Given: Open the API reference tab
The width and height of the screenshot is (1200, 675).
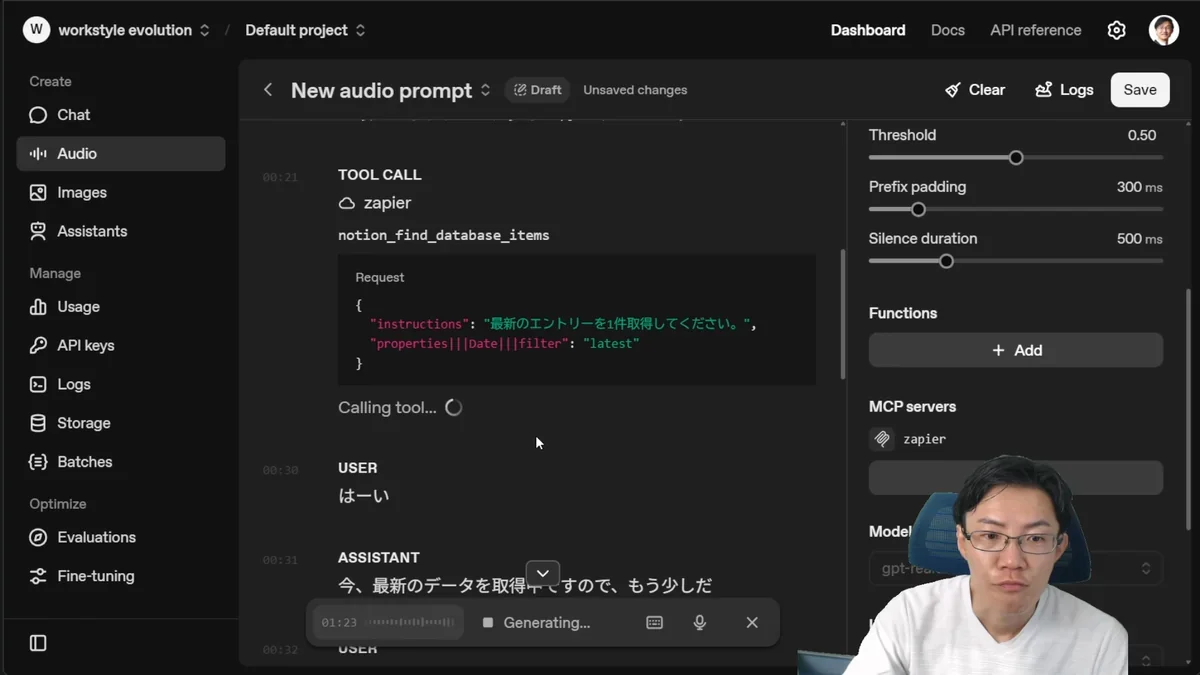Looking at the screenshot, I should click(1036, 30).
